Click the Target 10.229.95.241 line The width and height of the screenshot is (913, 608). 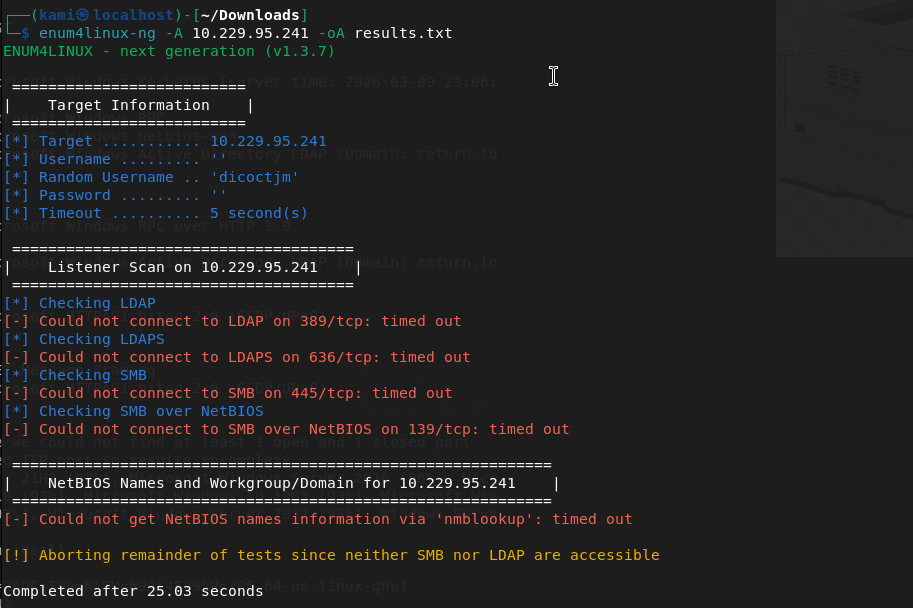point(182,141)
